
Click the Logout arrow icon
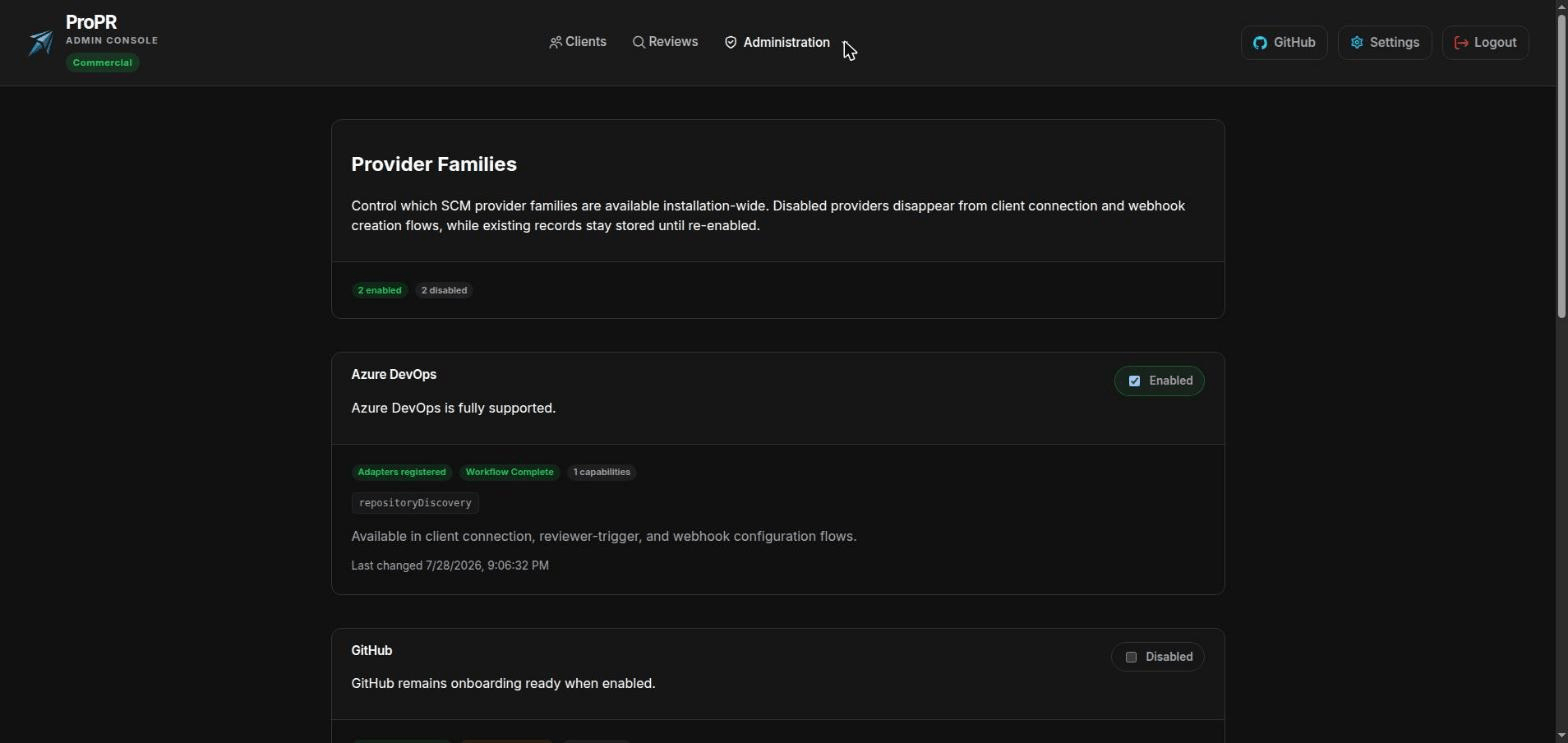click(1461, 43)
